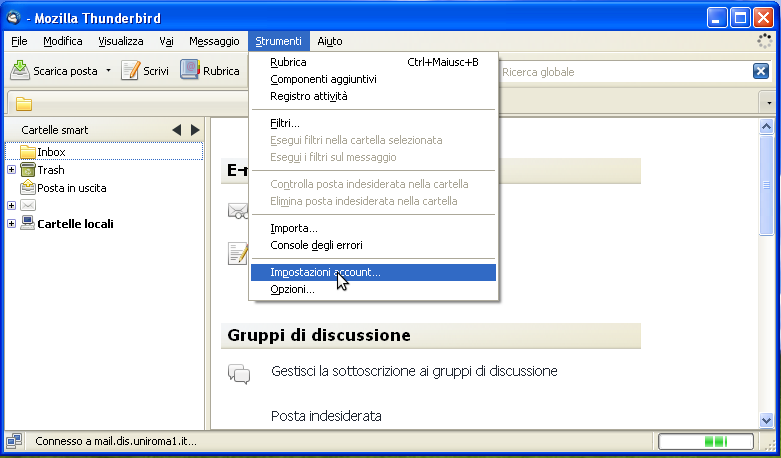Click the Scrivi compose icon
Viewport: 781px width, 458px height.
coord(130,71)
